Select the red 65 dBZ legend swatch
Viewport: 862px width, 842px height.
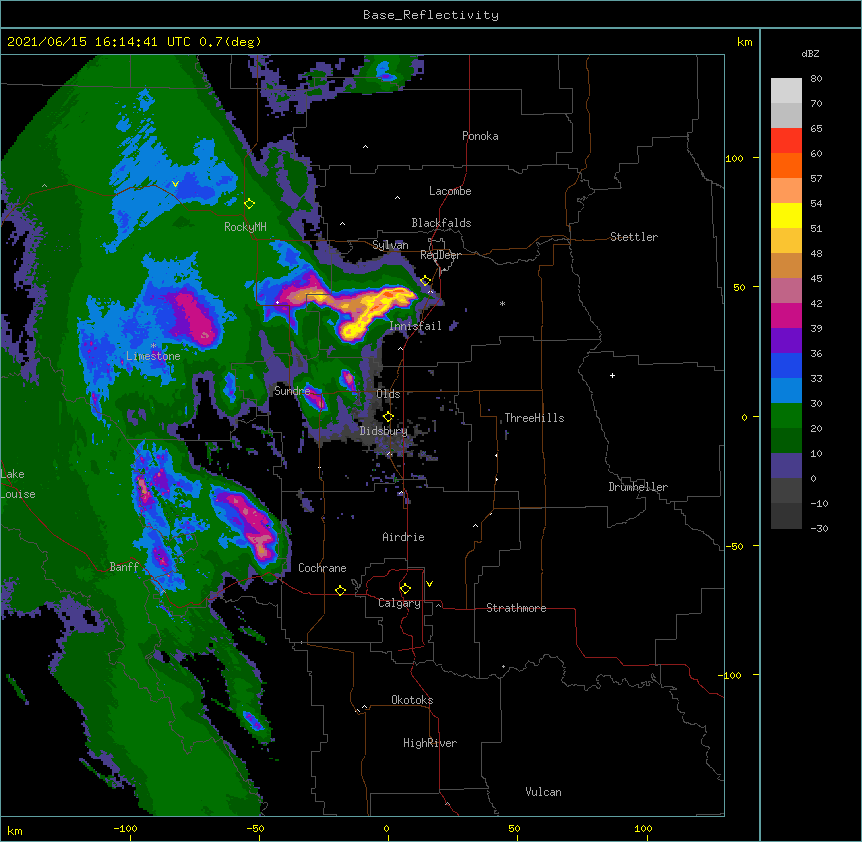click(x=786, y=141)
